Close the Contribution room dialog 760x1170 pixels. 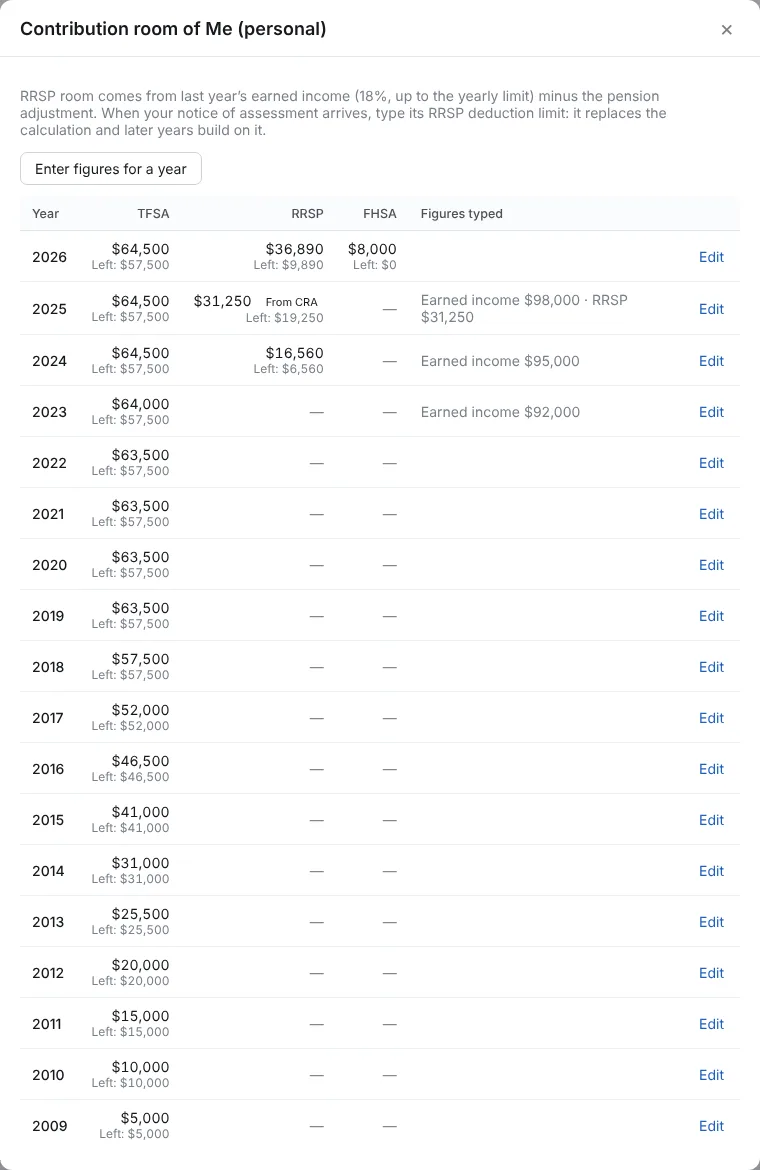(x=726, y=30)
